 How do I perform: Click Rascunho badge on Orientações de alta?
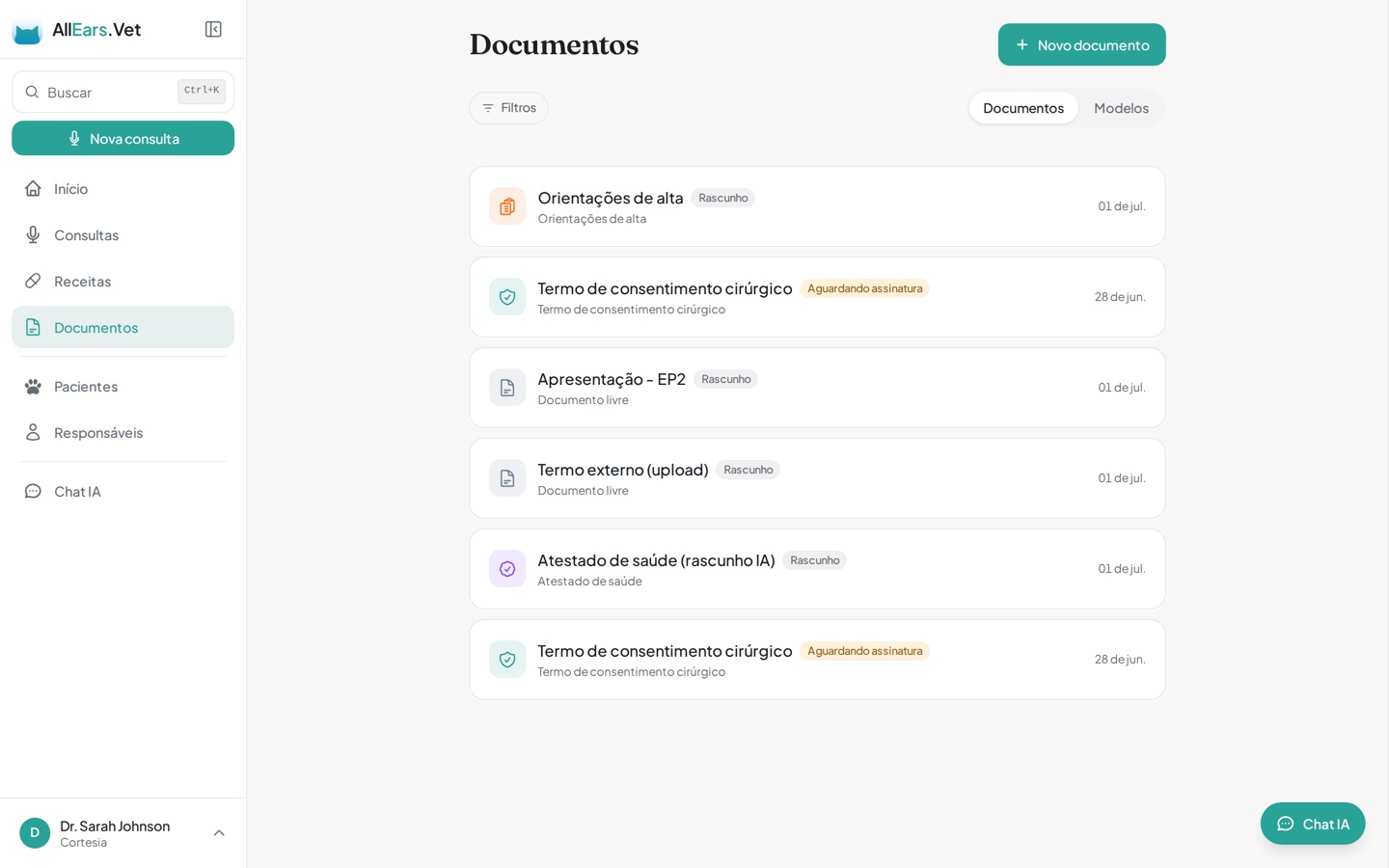[x=722, y=198]
